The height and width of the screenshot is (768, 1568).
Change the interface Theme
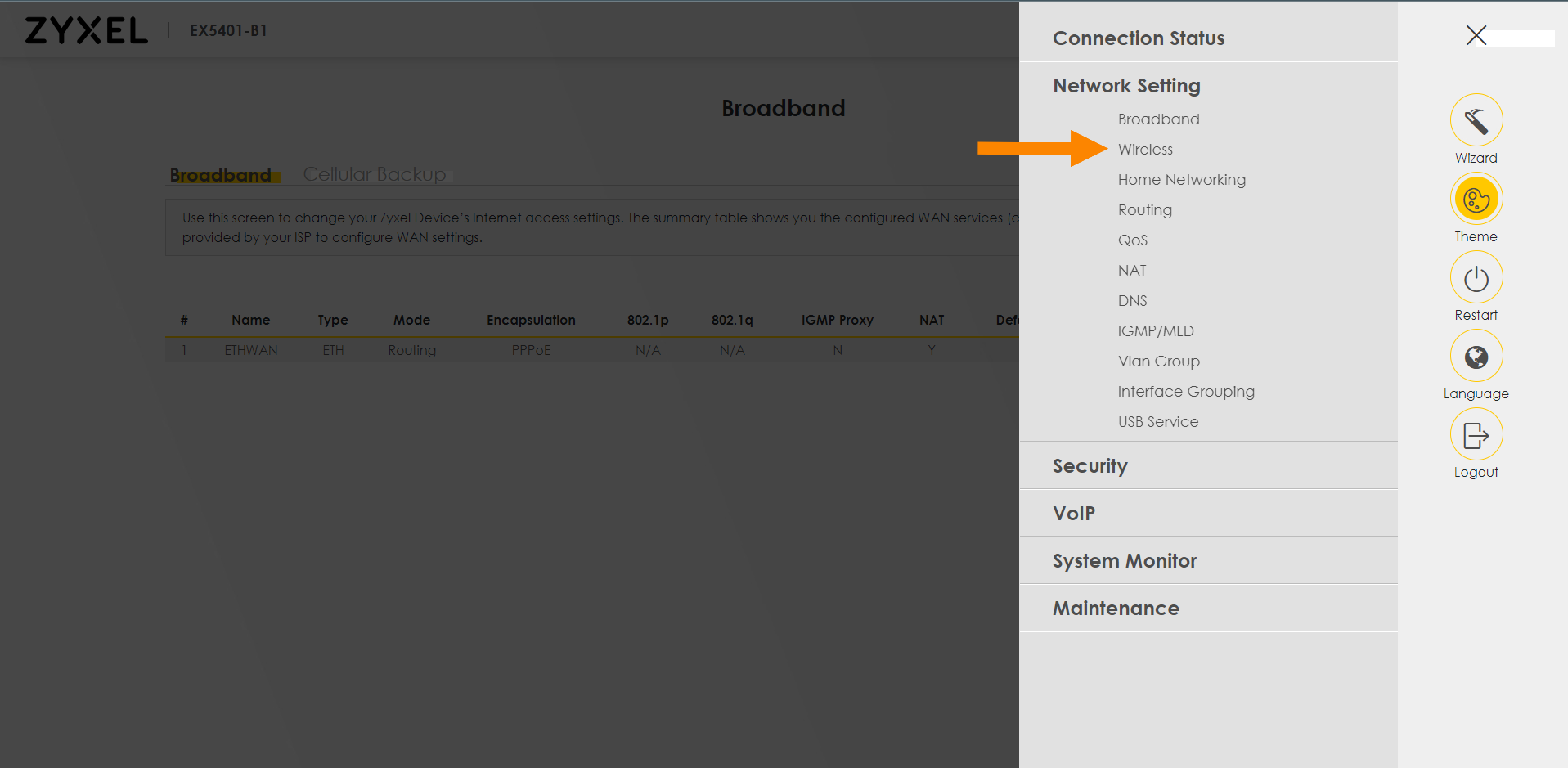[1476, 199]
